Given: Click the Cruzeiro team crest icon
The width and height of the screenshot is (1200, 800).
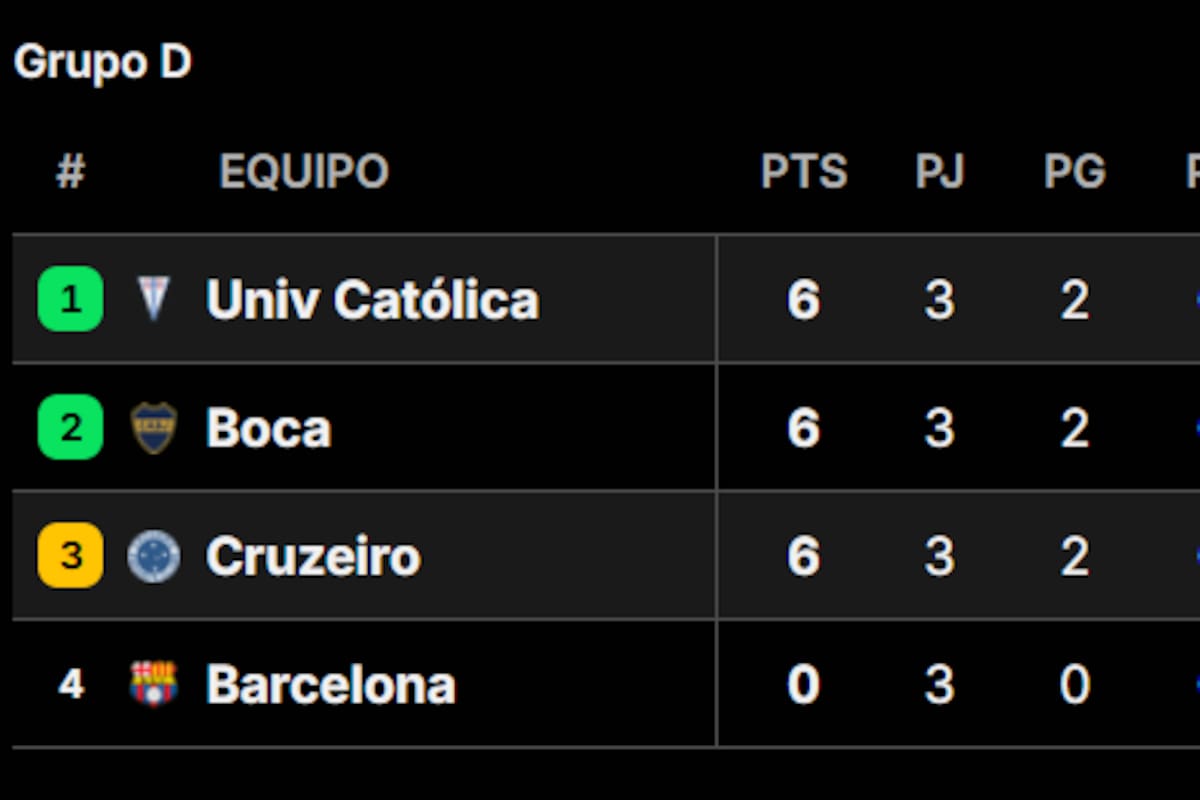Looking at the screenshot, I should tap(154, 556).
